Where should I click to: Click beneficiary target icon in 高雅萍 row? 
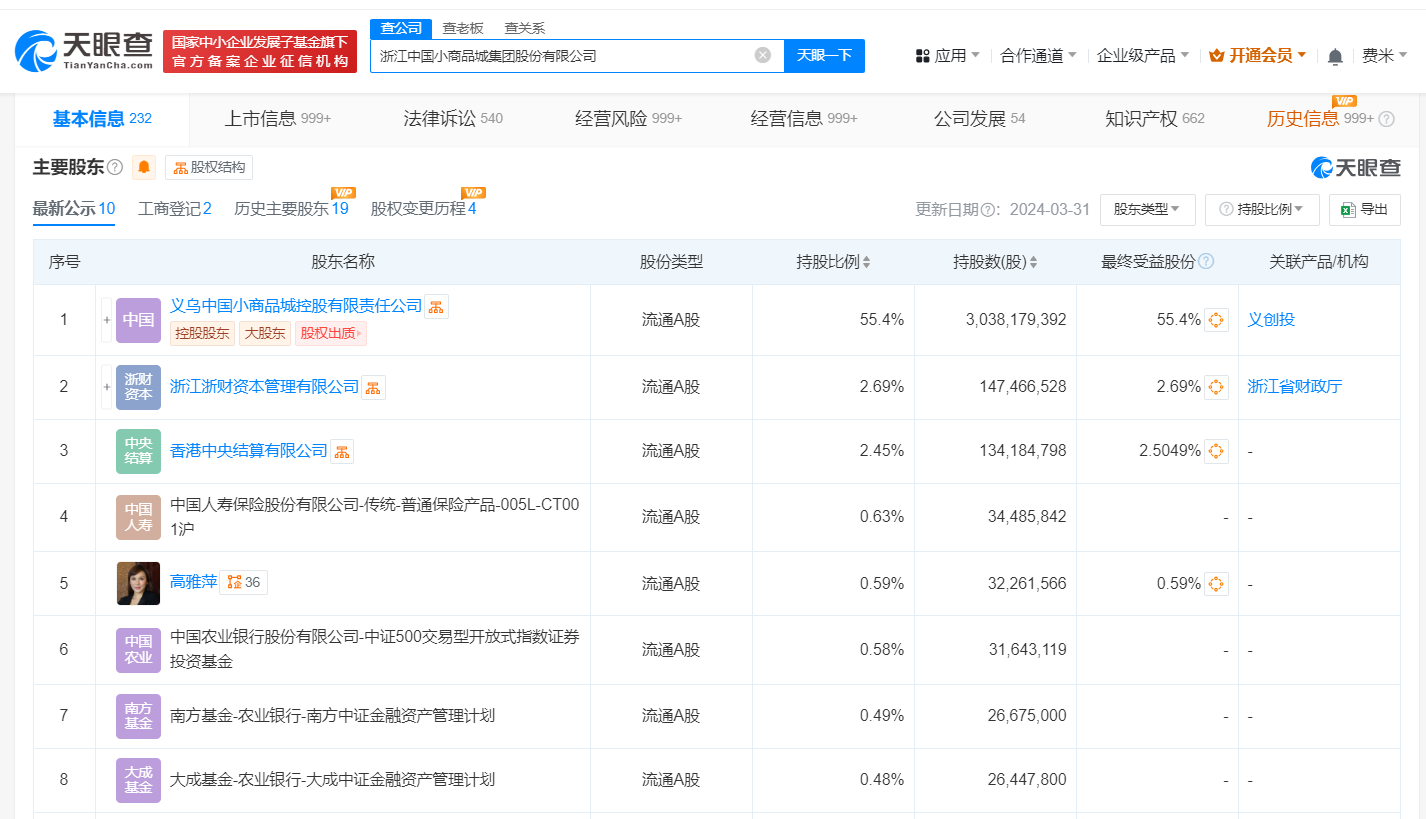(x=1216, y=583)
